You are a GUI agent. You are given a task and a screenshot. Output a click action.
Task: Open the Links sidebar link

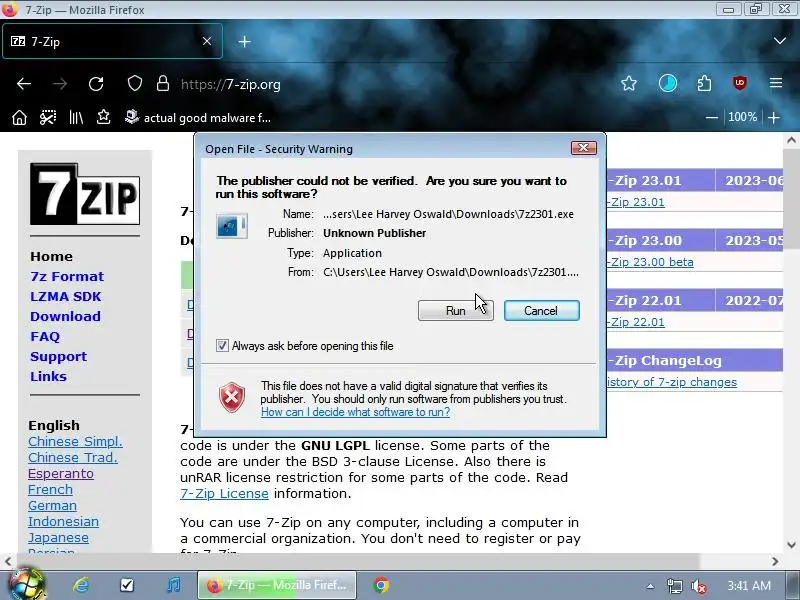(x=48, y=377)
